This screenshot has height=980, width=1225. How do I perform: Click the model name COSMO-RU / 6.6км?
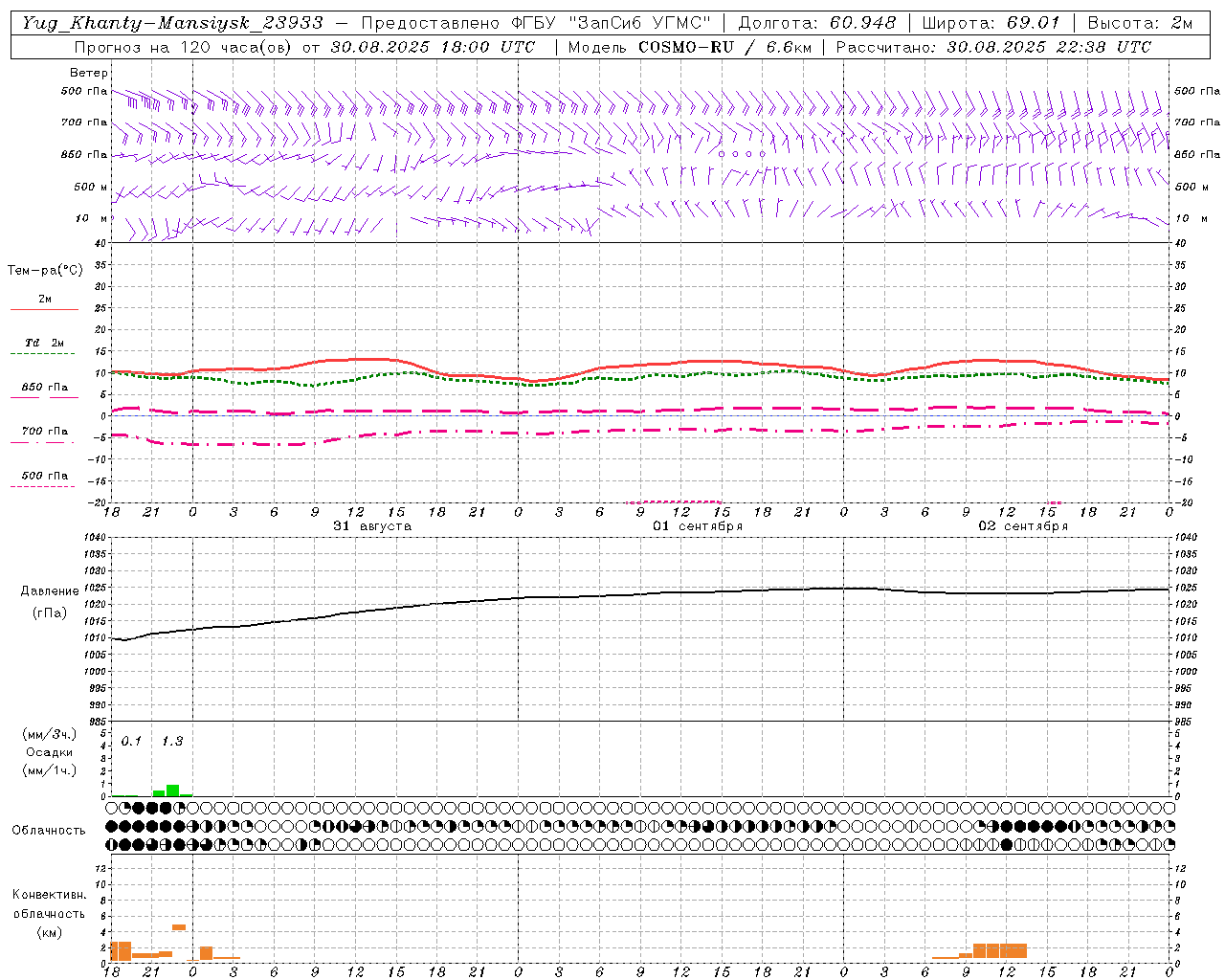pyautogui.click(x=724, y=47)
